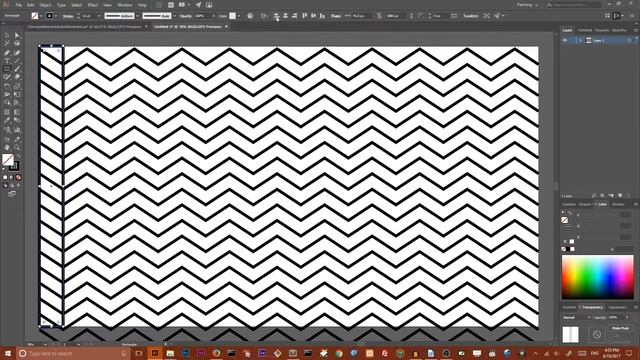
Task: Switch to the Color panel tab
Action: pos(601,204)
